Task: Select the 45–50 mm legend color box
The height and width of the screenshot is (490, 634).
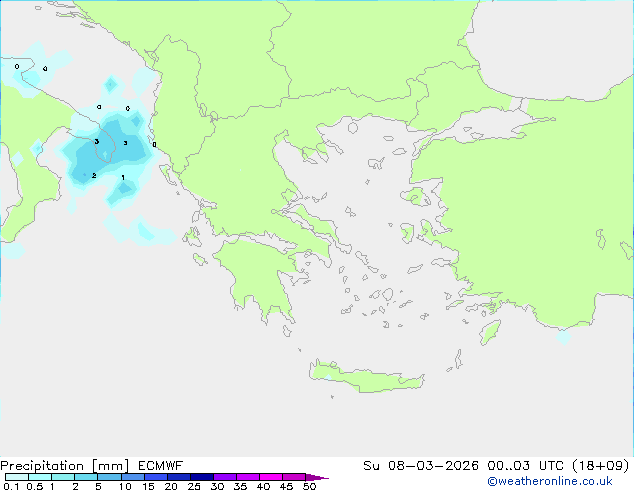Action: (x=294, y=477)
